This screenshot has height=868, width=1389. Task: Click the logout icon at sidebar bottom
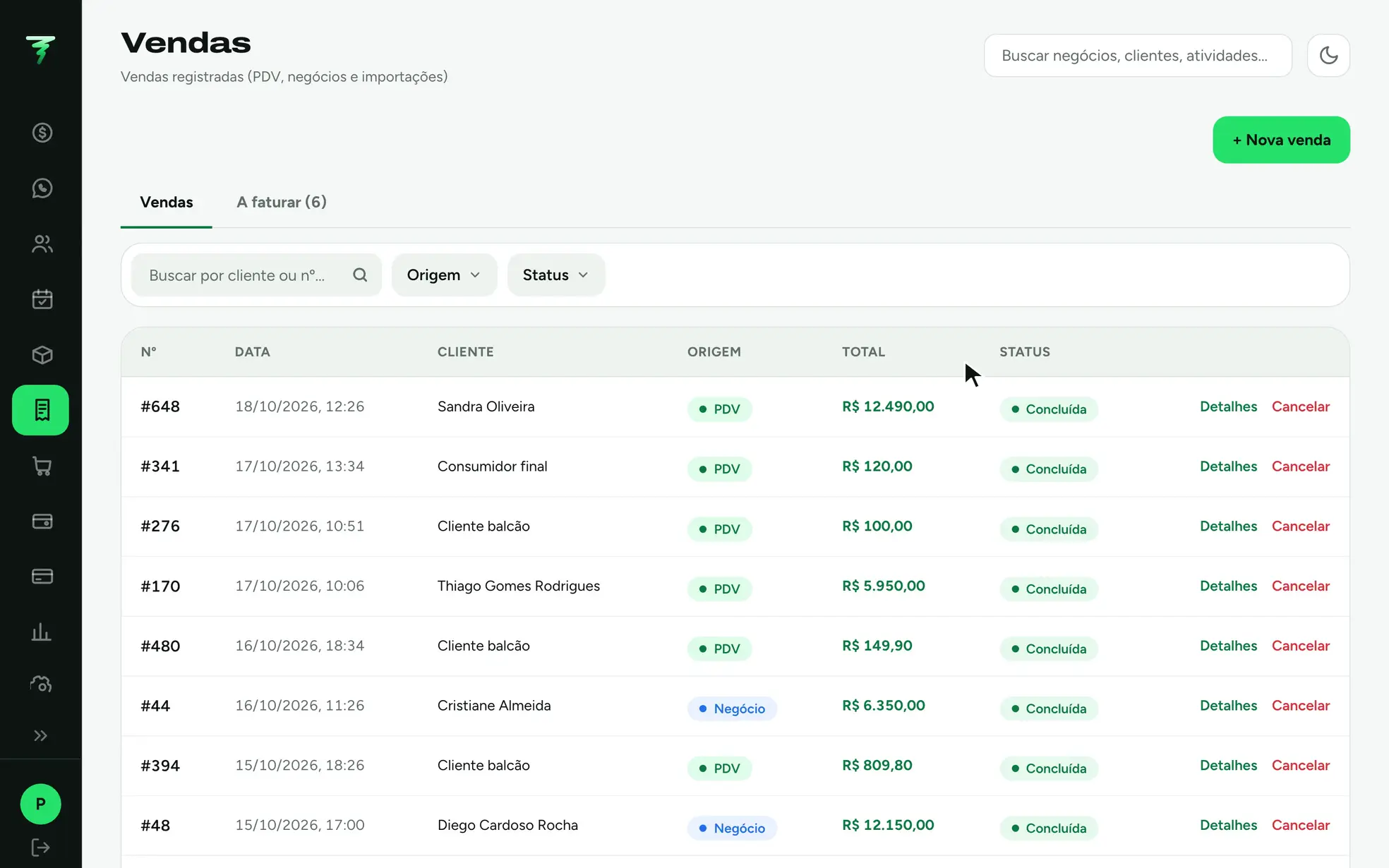point(40,848)
